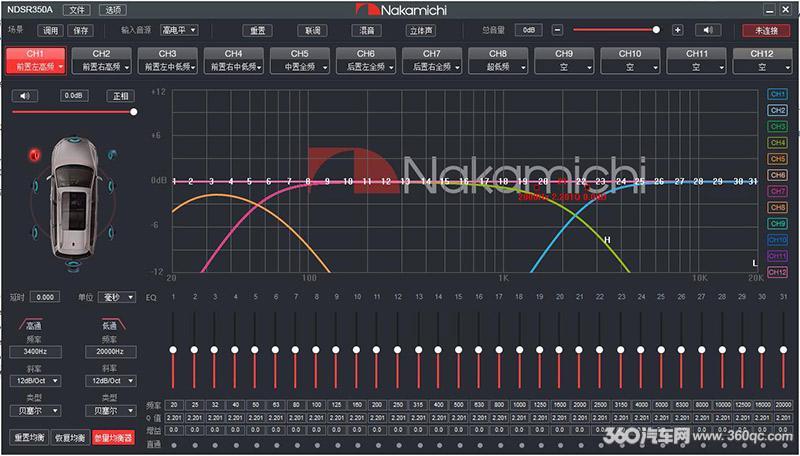Open the 文件 menu
The width and height of the screenshot is (800, 456).
click(77, 10)
